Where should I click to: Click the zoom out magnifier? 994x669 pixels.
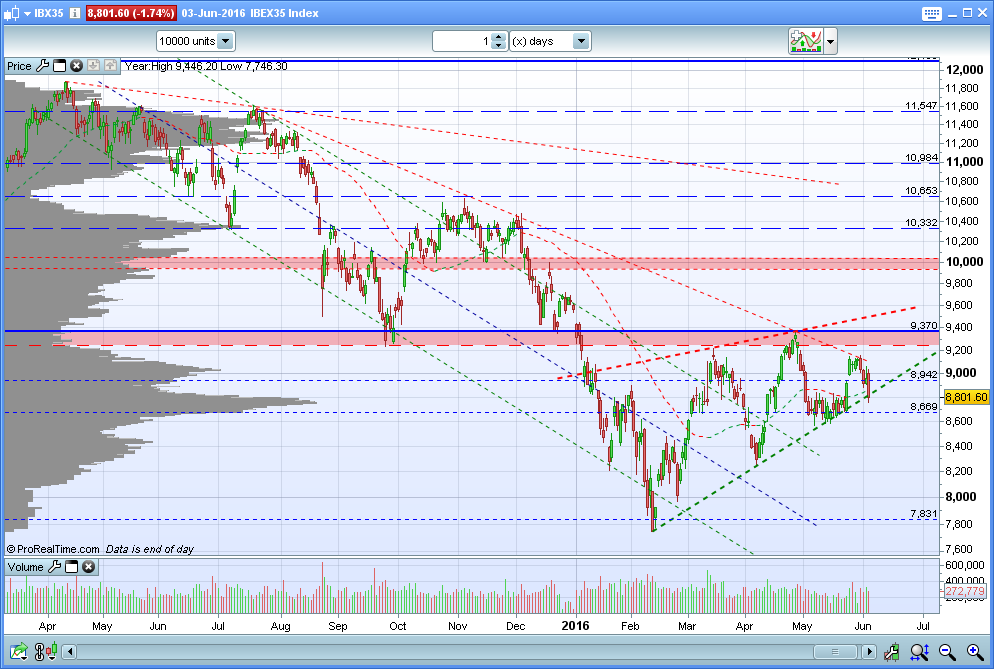[947, 651]
